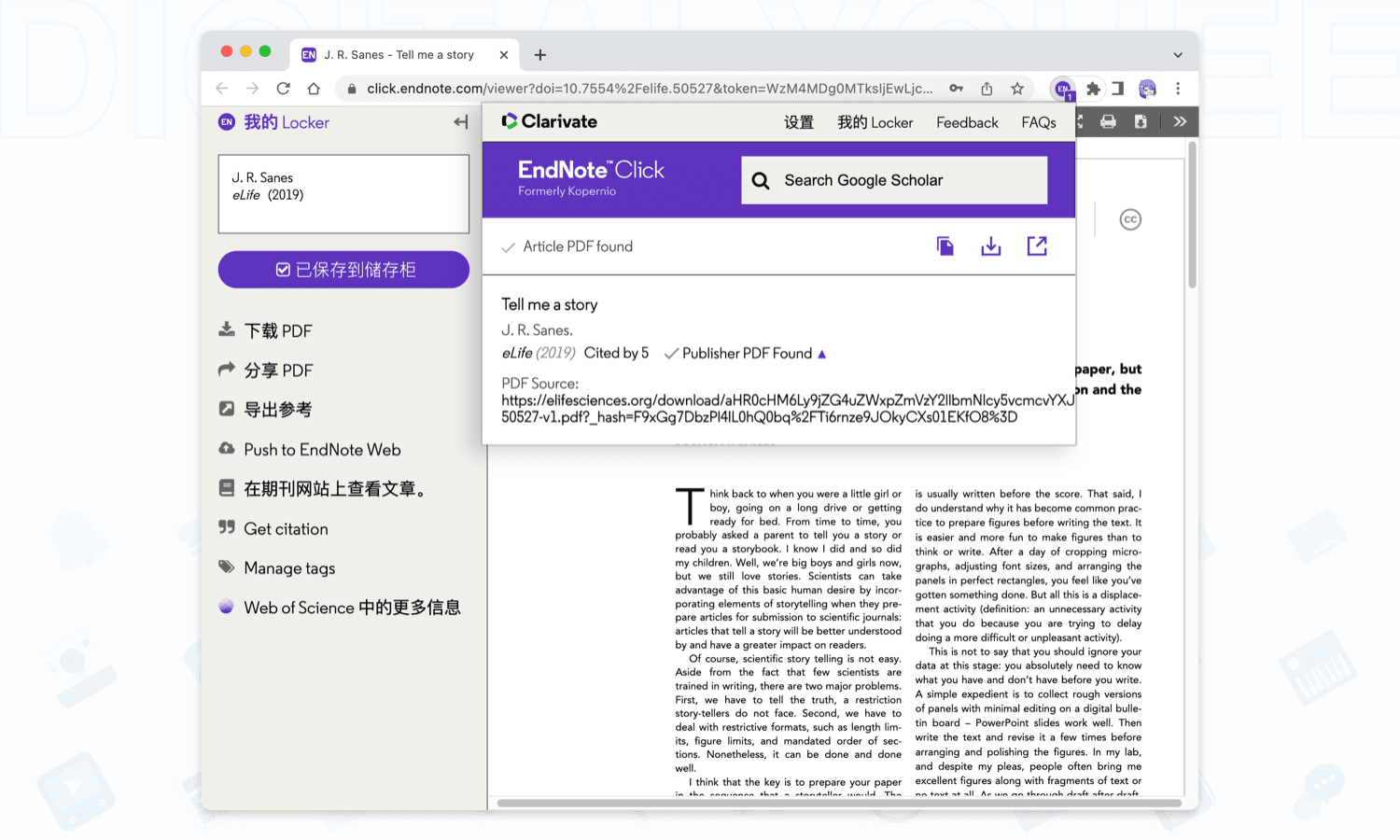
Task: Click the Get citation link
Action: (x=286, y=528)
